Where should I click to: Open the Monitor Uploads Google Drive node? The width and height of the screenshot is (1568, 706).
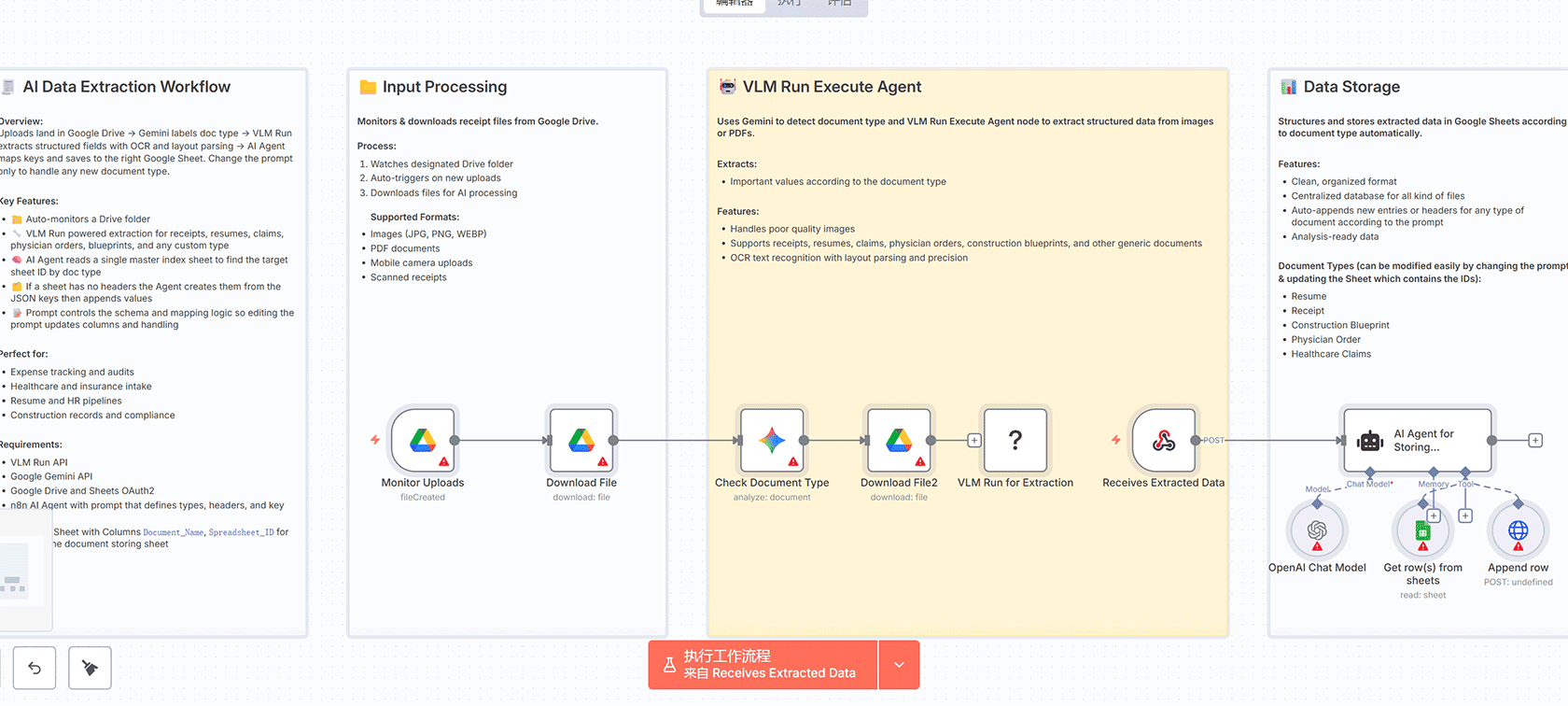[423, 440]
